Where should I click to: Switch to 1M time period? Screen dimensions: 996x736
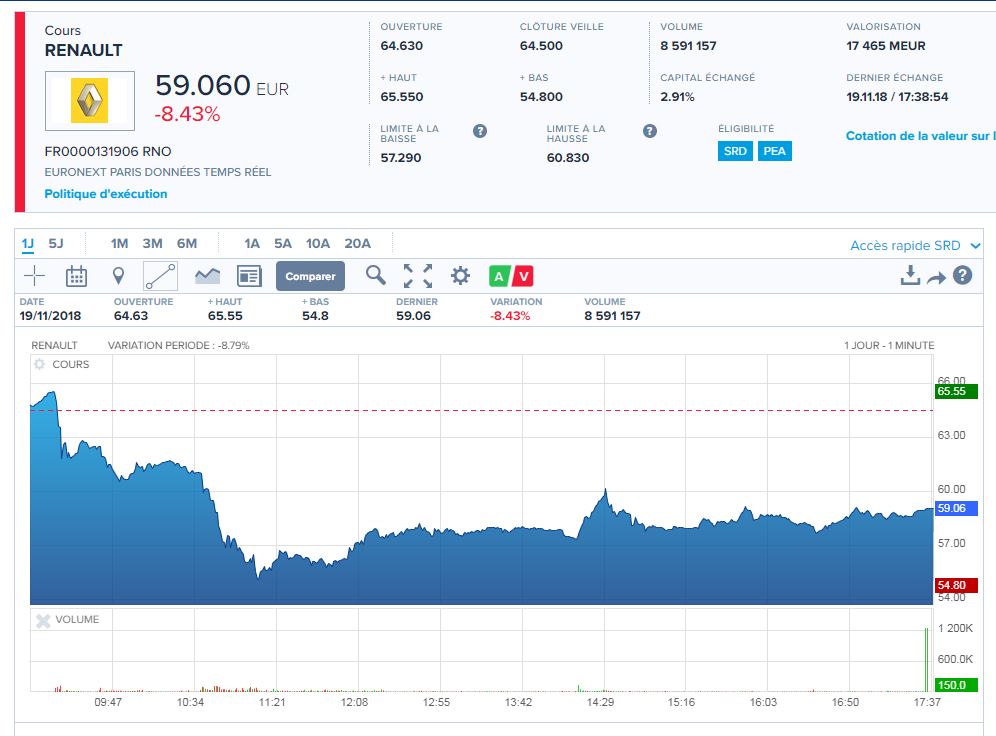pos(119,244)
